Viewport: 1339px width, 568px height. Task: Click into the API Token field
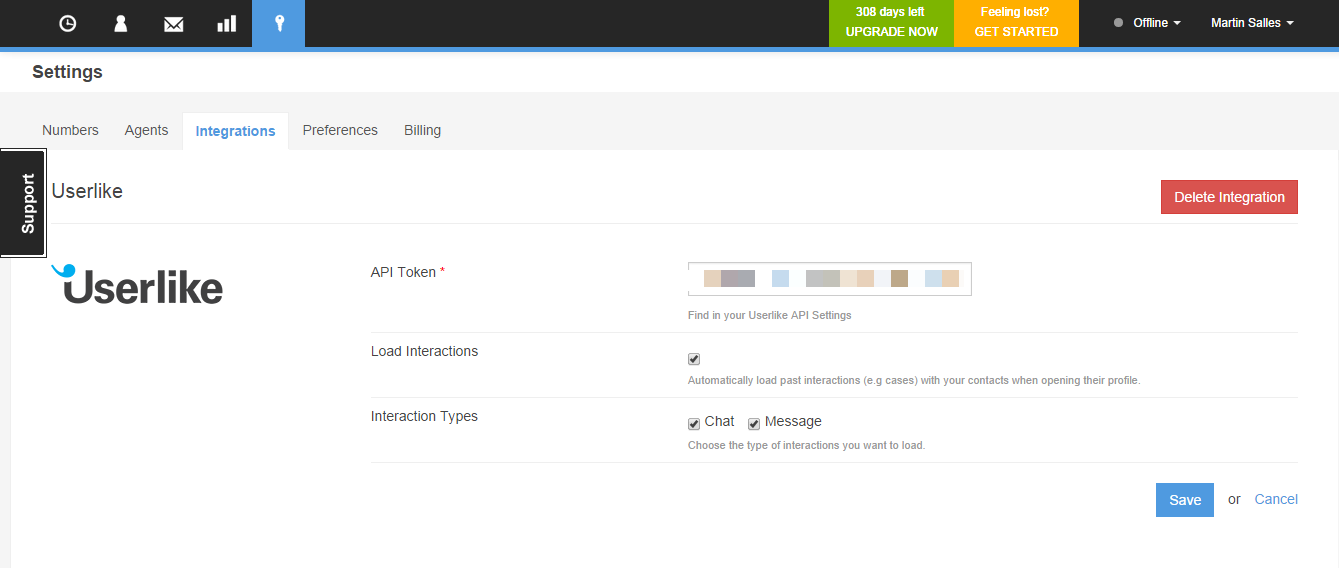[830, 279]
